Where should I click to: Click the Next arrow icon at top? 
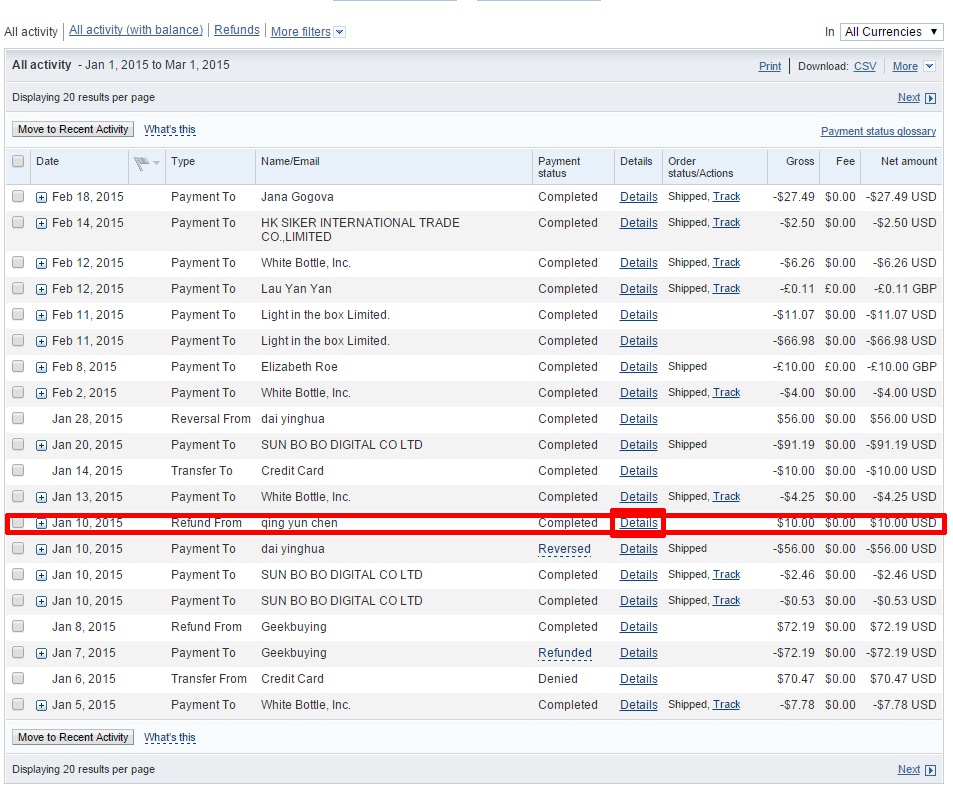[x=931, y=98]
